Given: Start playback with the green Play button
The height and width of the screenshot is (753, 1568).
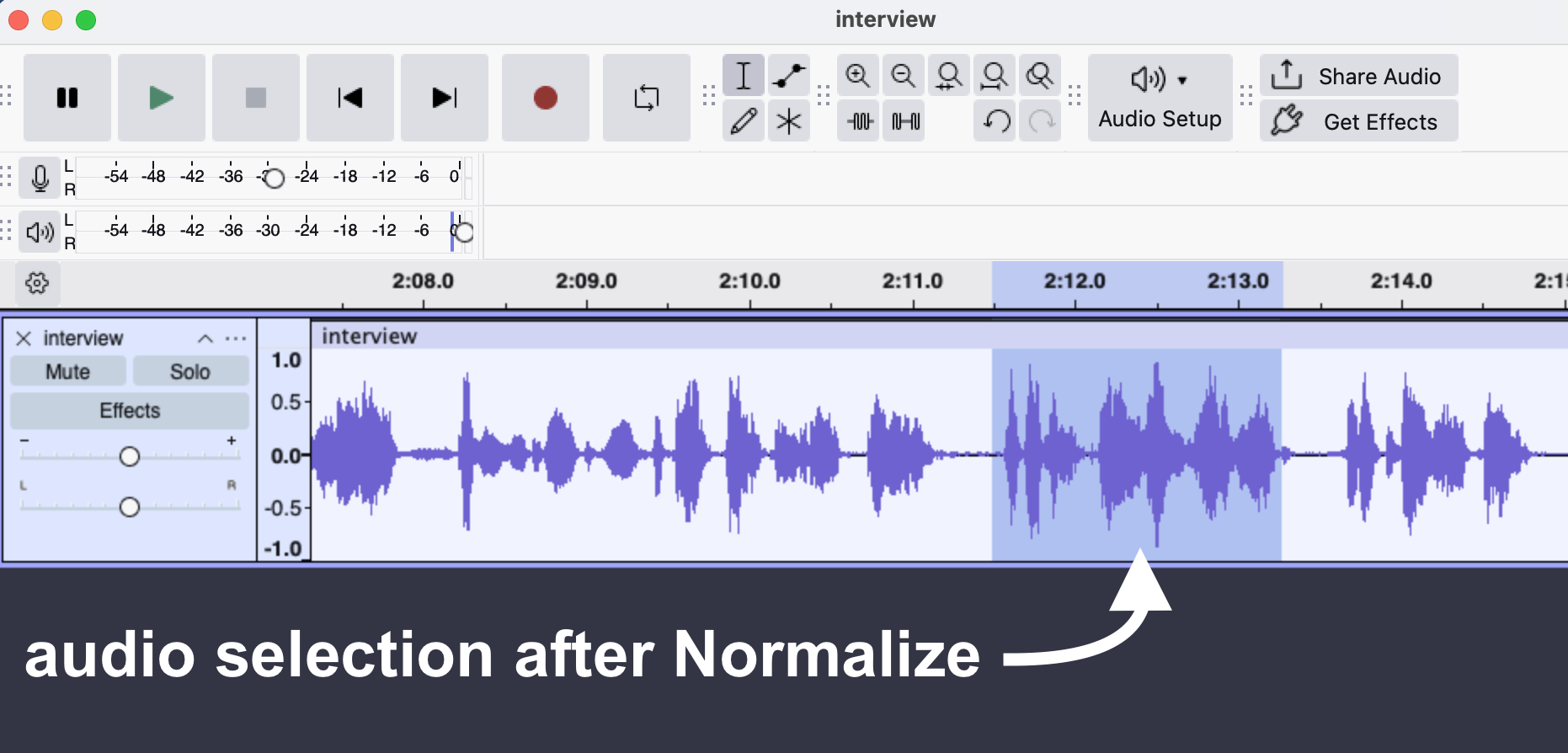Looking at the screenshot, I should (x=162, y=98).
